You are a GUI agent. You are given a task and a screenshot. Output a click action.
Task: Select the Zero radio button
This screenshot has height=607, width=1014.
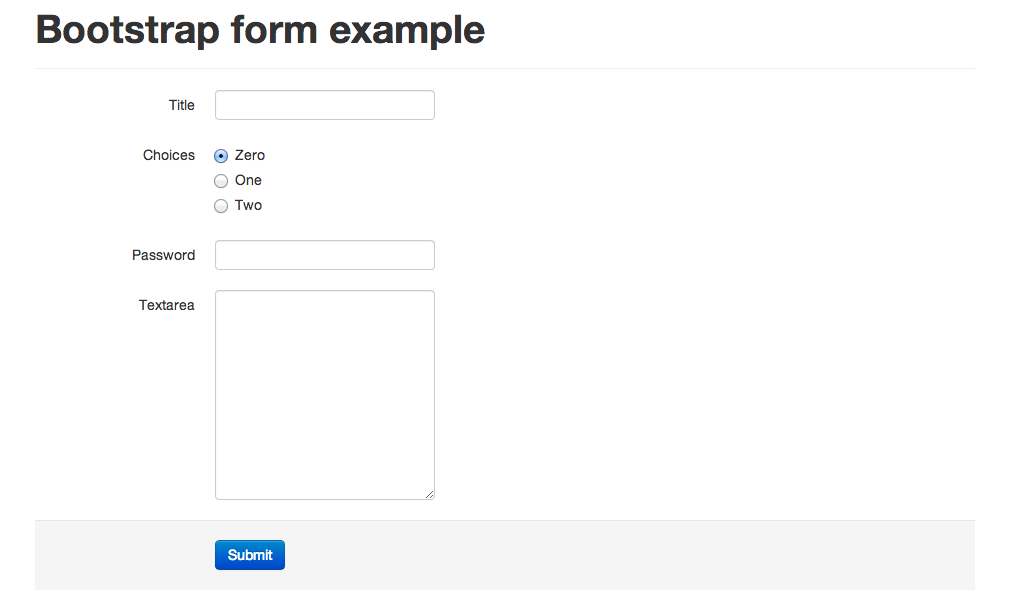point(221,156)
